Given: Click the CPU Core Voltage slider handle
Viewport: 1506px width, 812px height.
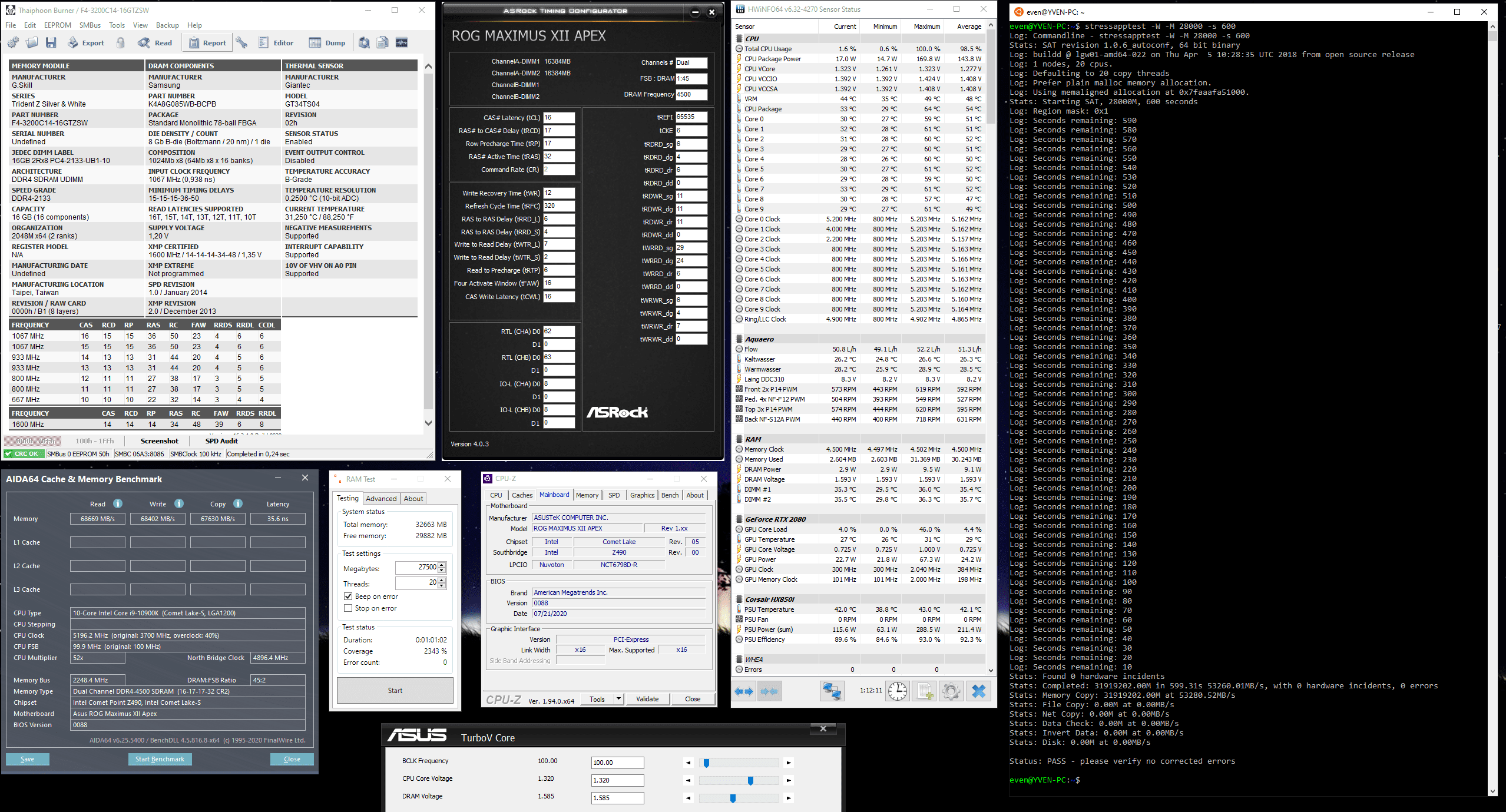Looking at the screenshot, I should coord(750,780).
